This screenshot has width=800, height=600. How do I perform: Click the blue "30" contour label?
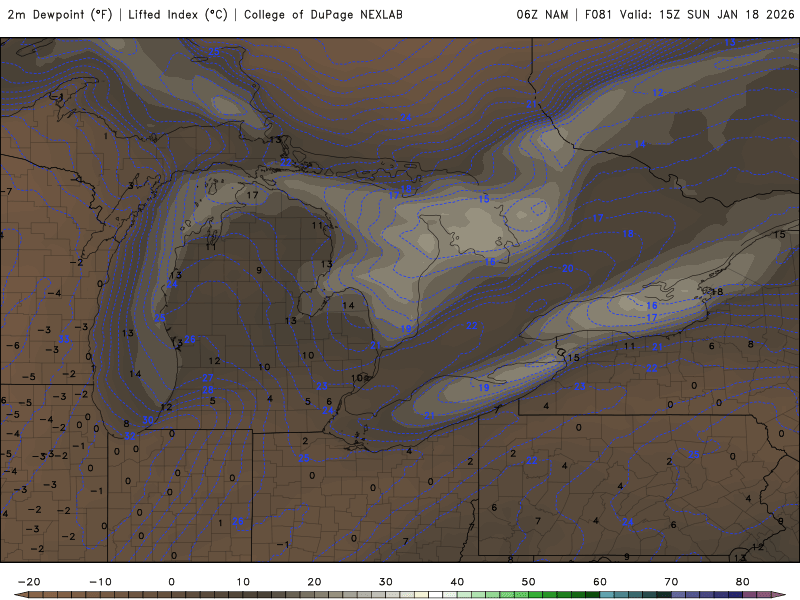(x=147, y=420)
